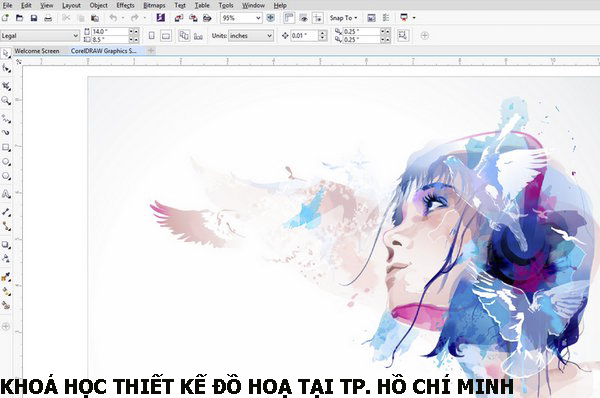This screenshot has width=600, height=398.
Task: Open the Bitmaps menu
Action: coord(154,5)
